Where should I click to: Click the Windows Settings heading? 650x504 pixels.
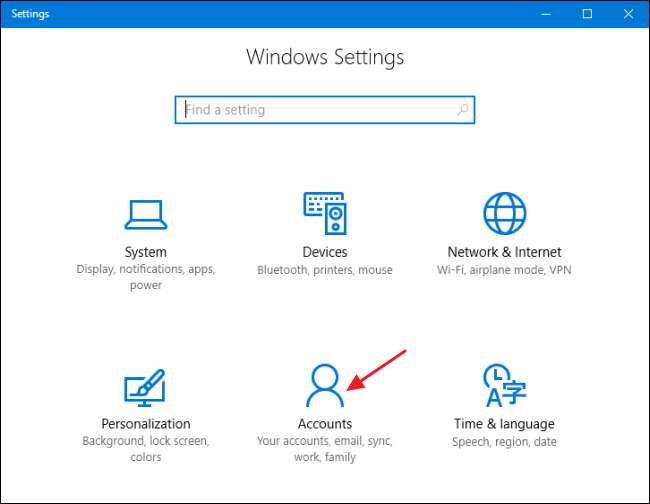tap(325, 57)
